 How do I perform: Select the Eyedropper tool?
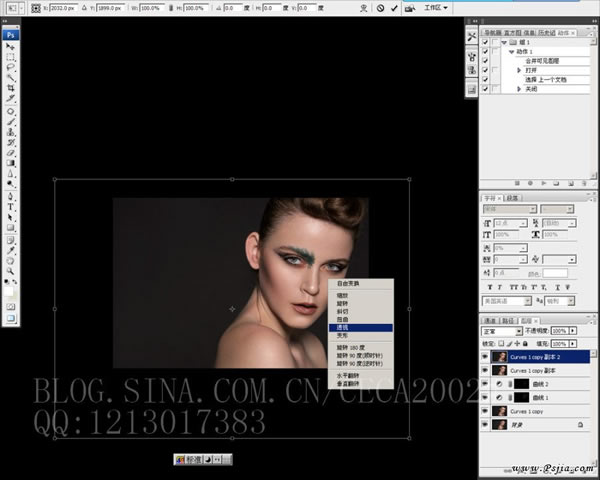10,250
